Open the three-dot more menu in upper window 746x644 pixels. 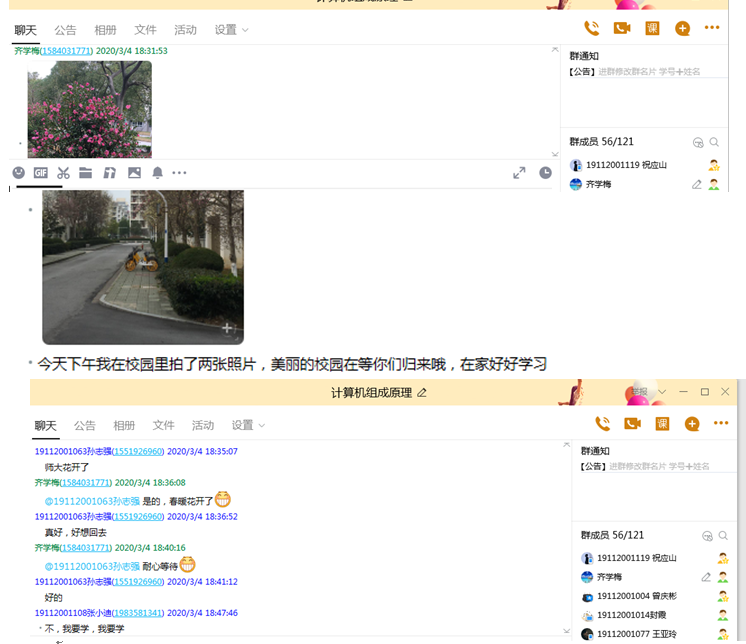click(712, 28)
